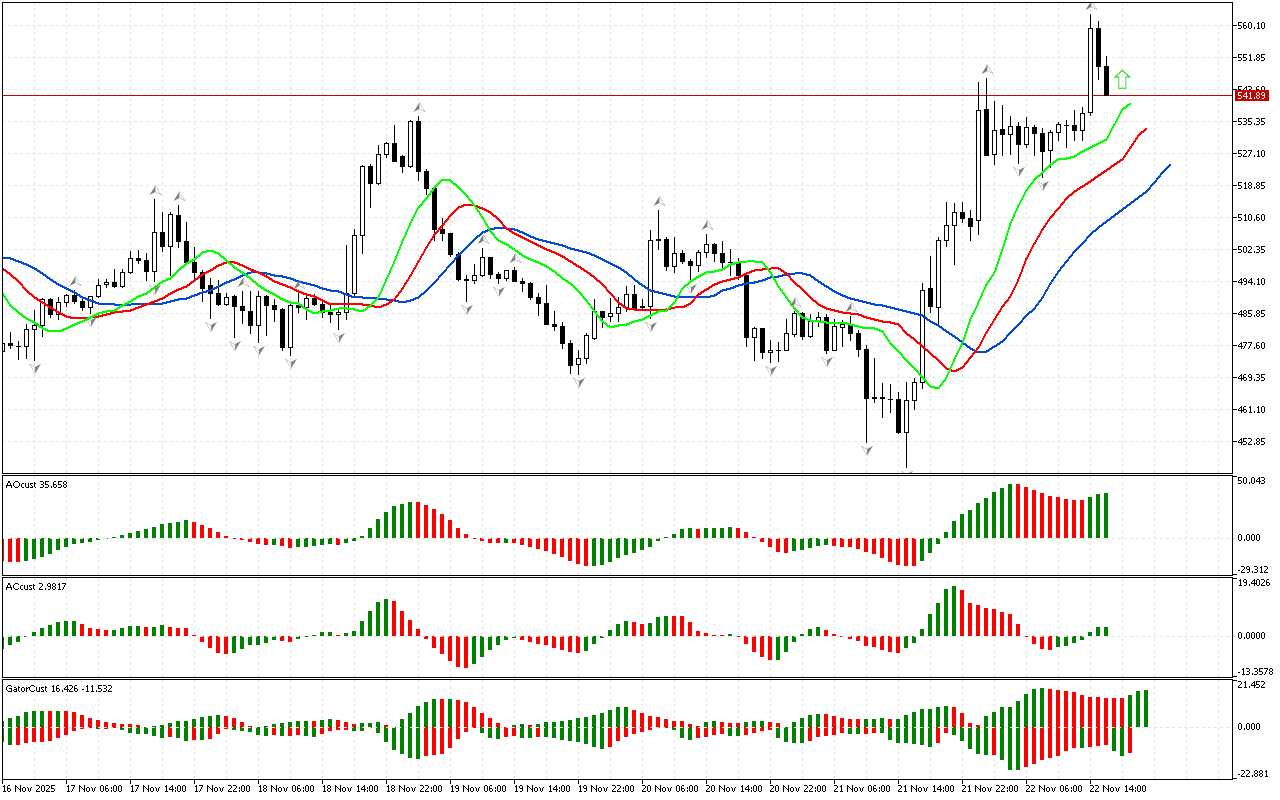Viewport: 1280px width, 800px height.
Task: Click the red 541.89 current price tag
Action: [1252, 94]
